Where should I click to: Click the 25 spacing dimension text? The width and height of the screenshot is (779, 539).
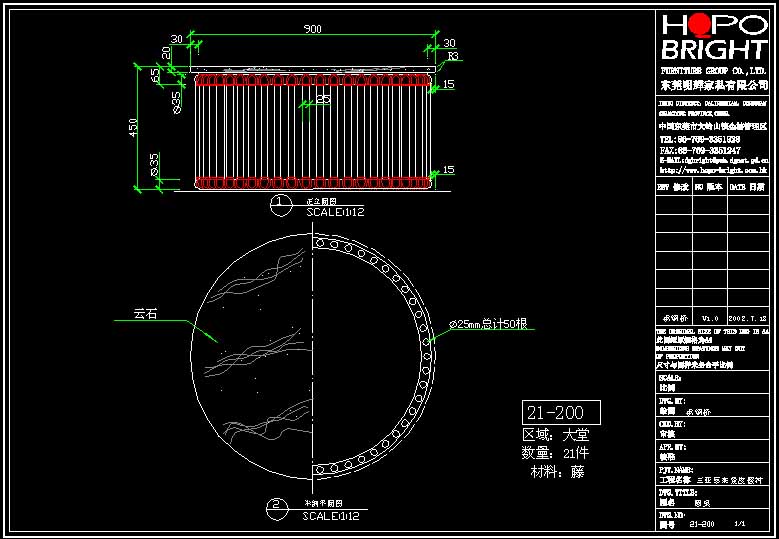point(323,99)
